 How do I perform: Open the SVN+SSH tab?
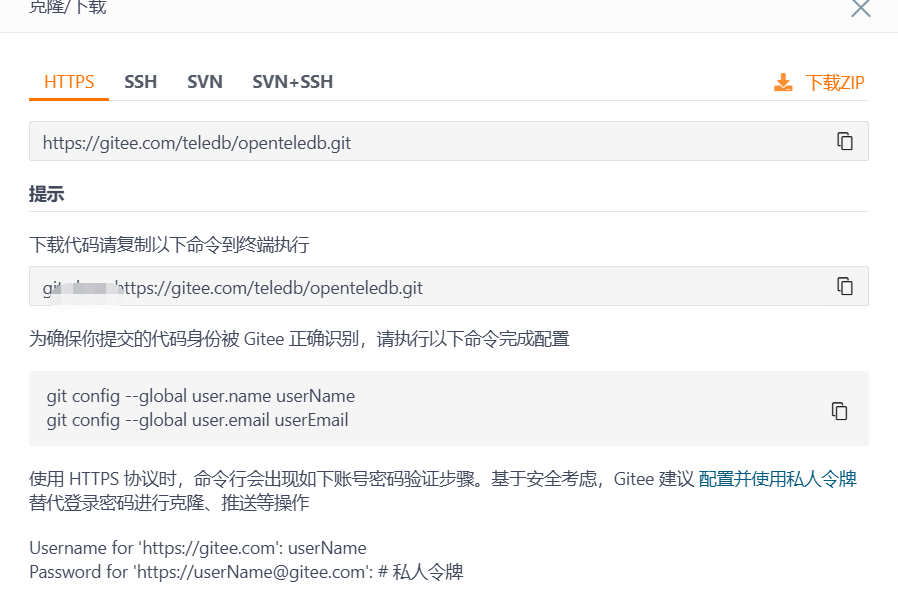coord(293,82)
